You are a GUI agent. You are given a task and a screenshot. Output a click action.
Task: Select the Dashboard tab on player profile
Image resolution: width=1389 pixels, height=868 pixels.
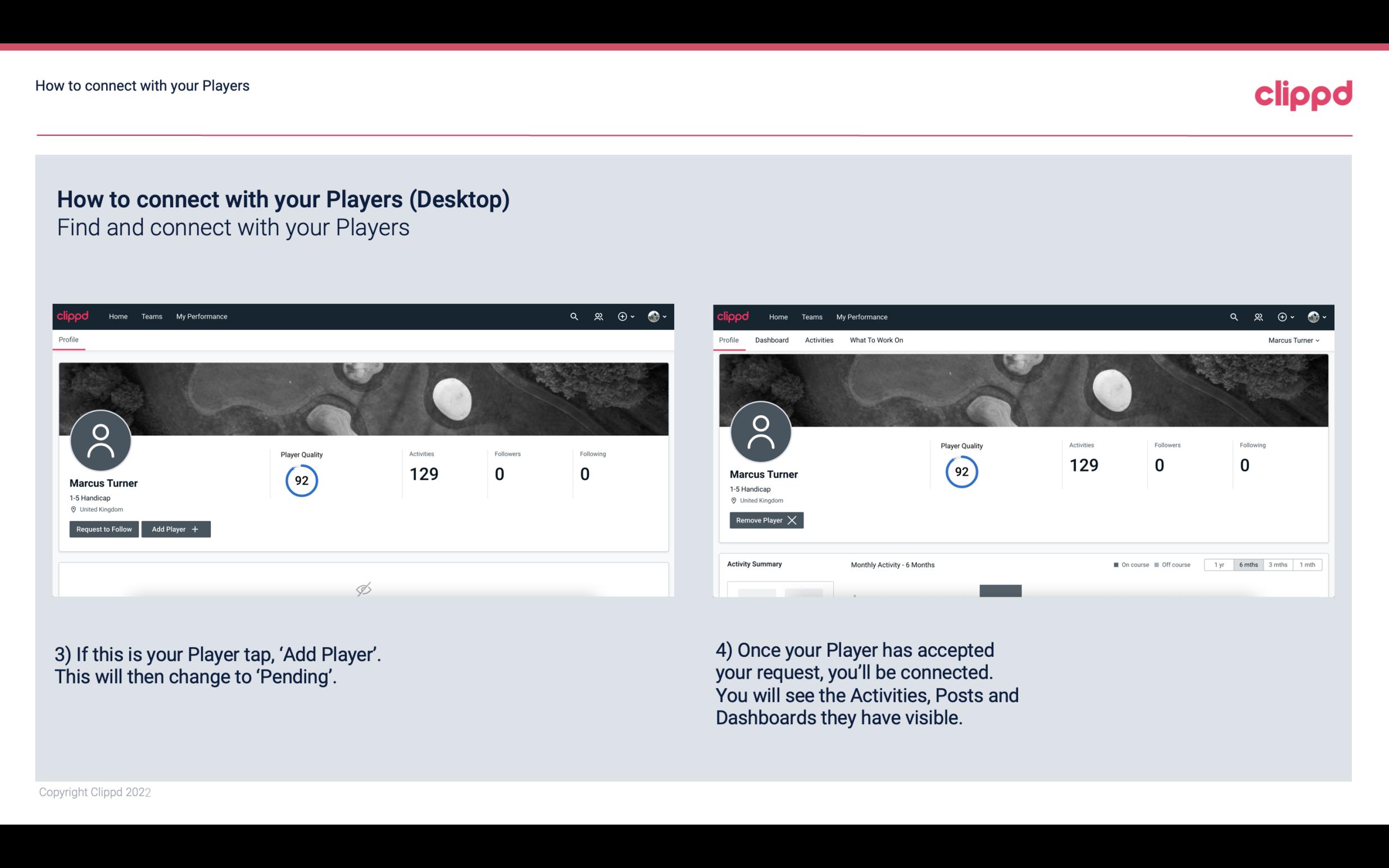click(772, 340)
